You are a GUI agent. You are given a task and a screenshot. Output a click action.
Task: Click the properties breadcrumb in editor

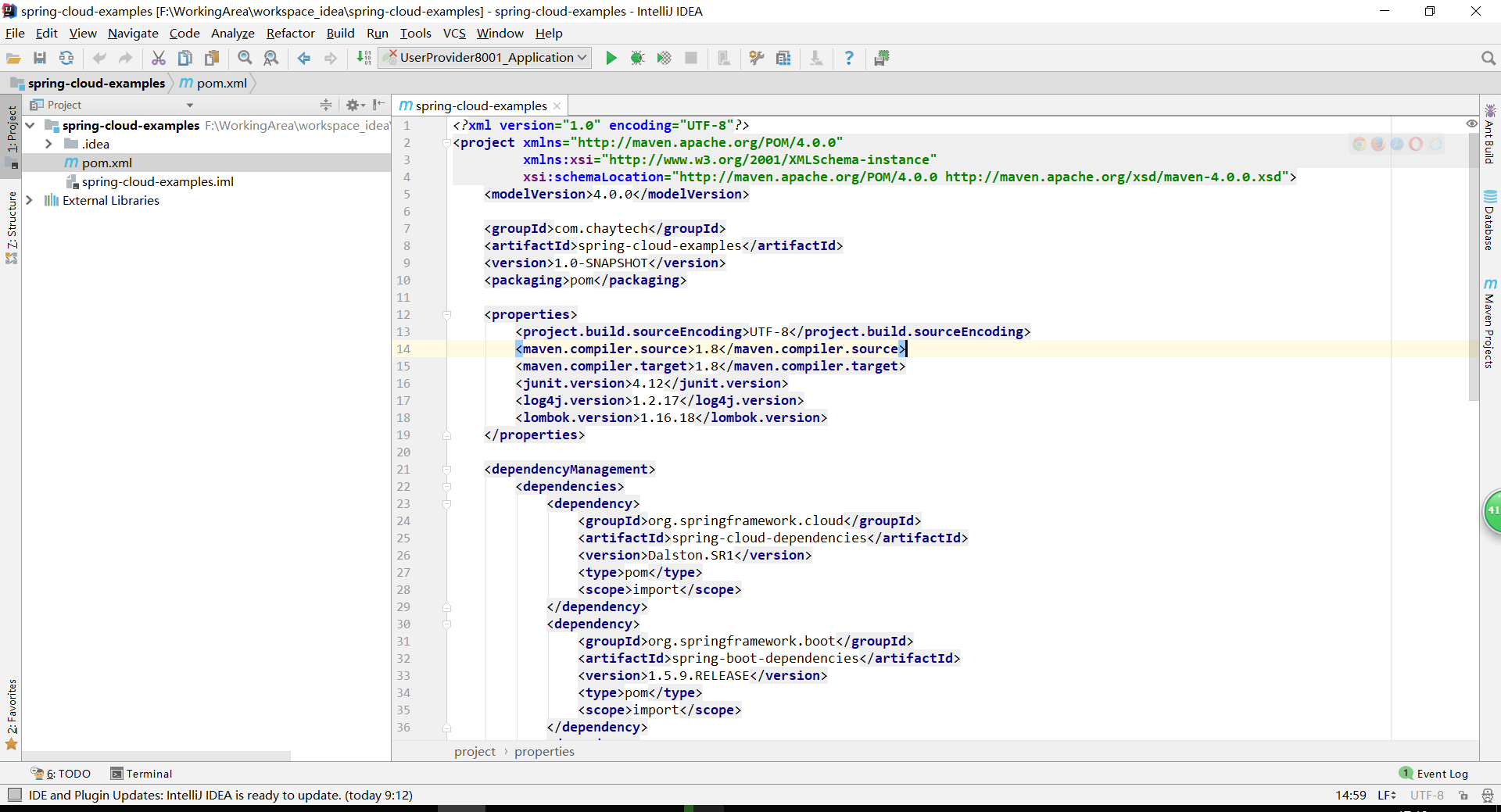point(544,751)
